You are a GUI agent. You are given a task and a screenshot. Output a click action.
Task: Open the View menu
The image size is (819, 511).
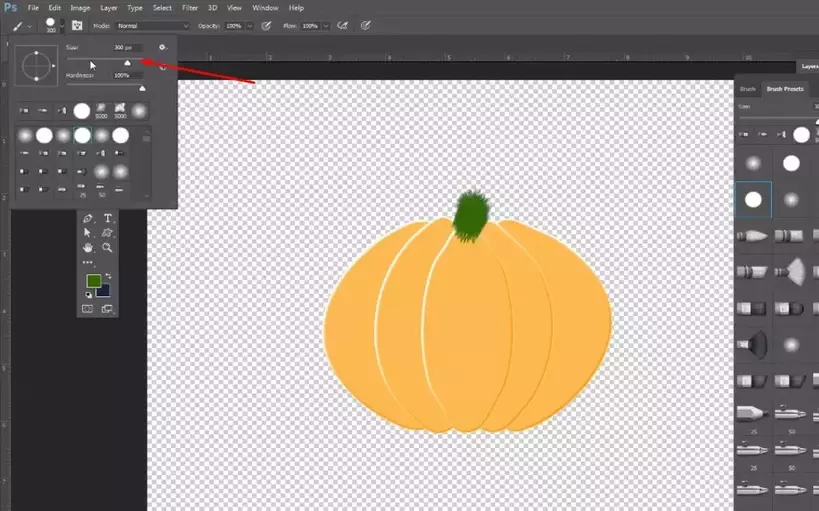234,8
